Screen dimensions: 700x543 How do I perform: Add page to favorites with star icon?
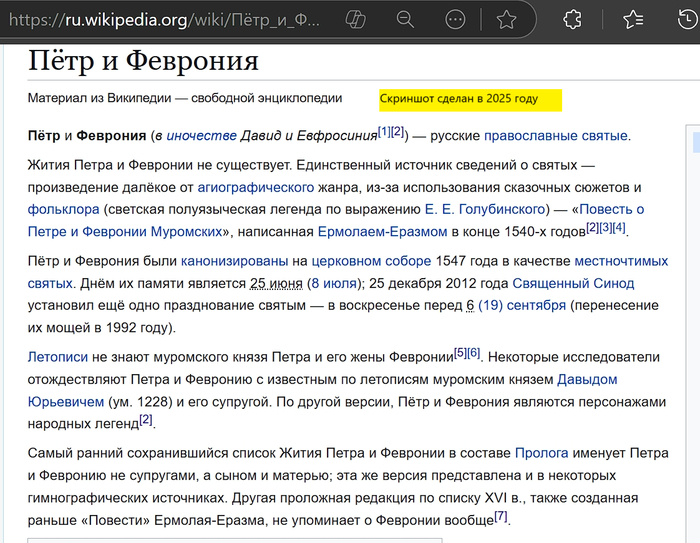[507, 19]
